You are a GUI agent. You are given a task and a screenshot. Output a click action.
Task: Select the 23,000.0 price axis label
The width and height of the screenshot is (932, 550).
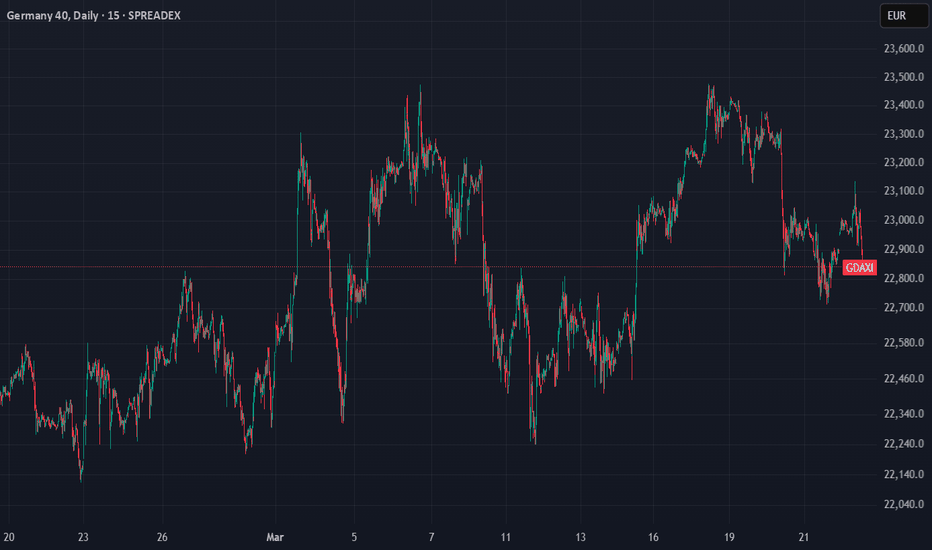point(904,220)
